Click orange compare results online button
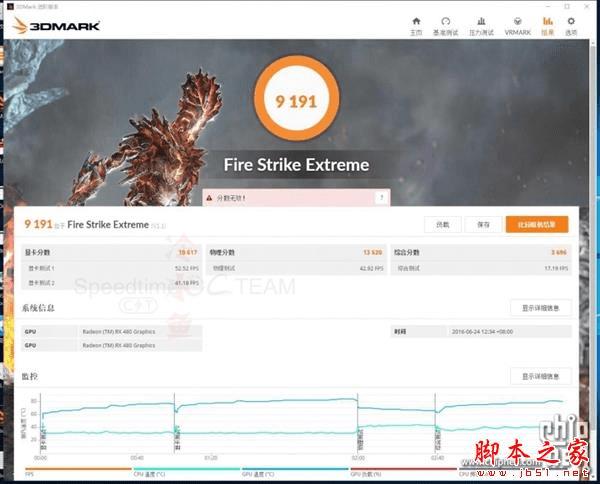The width and height of the screenshot is (600, 484). coord(537,225)
